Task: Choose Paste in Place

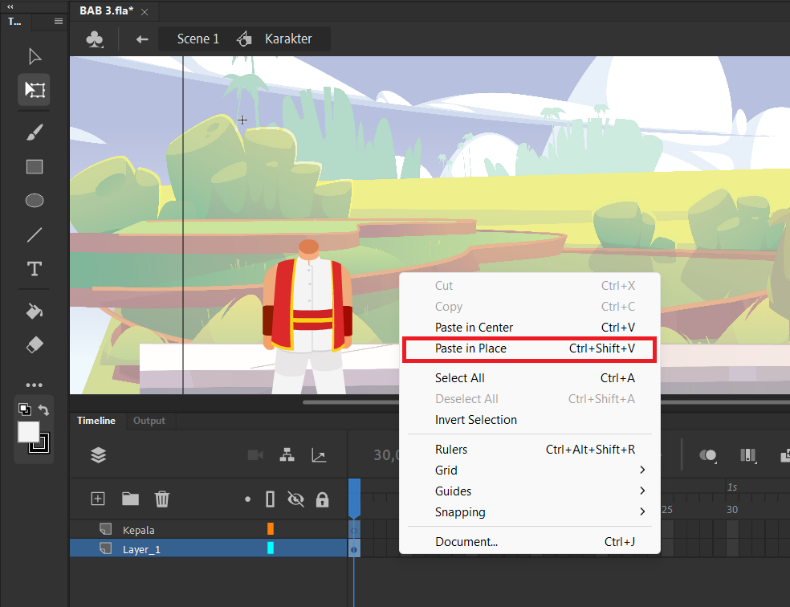Action: click(x=530, y=349)
